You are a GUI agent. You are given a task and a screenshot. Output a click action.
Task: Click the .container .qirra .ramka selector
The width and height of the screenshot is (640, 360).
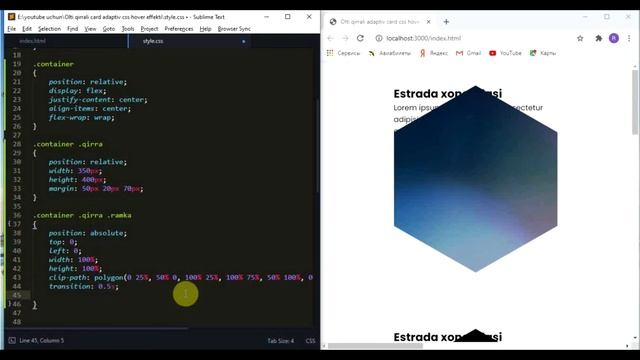click(82, 215)
